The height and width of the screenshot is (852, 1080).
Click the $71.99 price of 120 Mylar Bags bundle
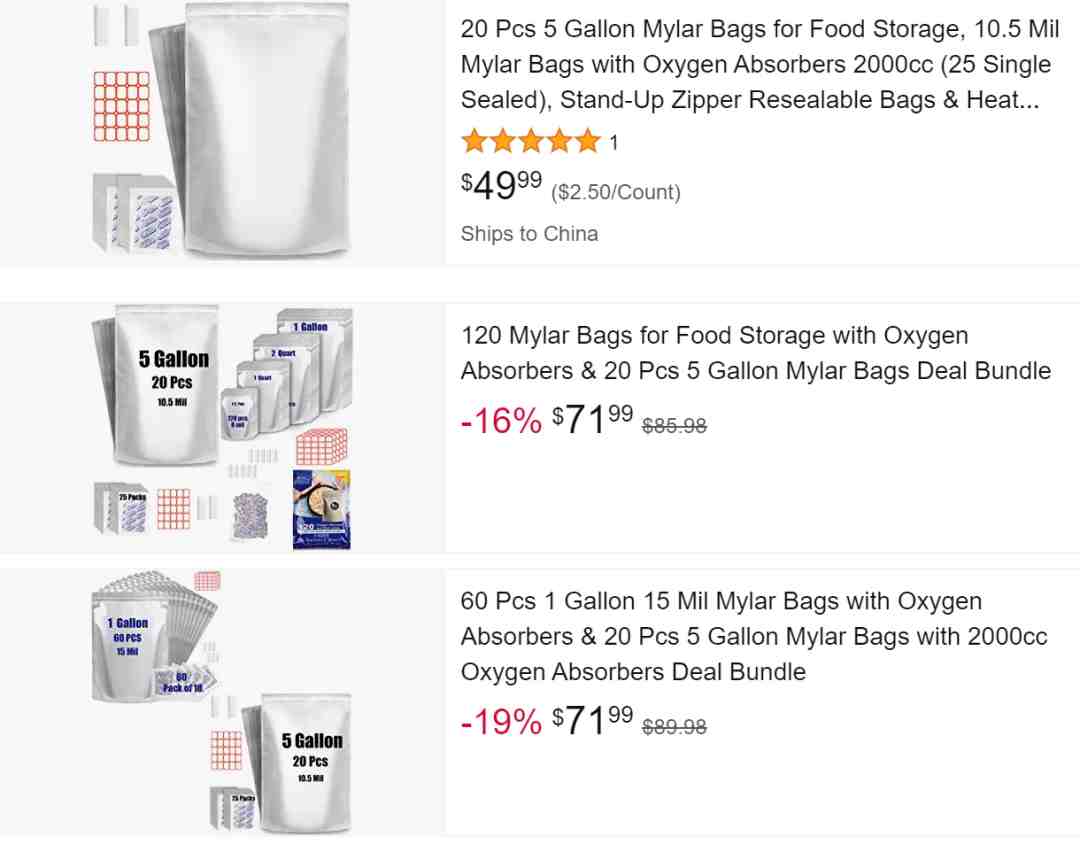point(592,419)
